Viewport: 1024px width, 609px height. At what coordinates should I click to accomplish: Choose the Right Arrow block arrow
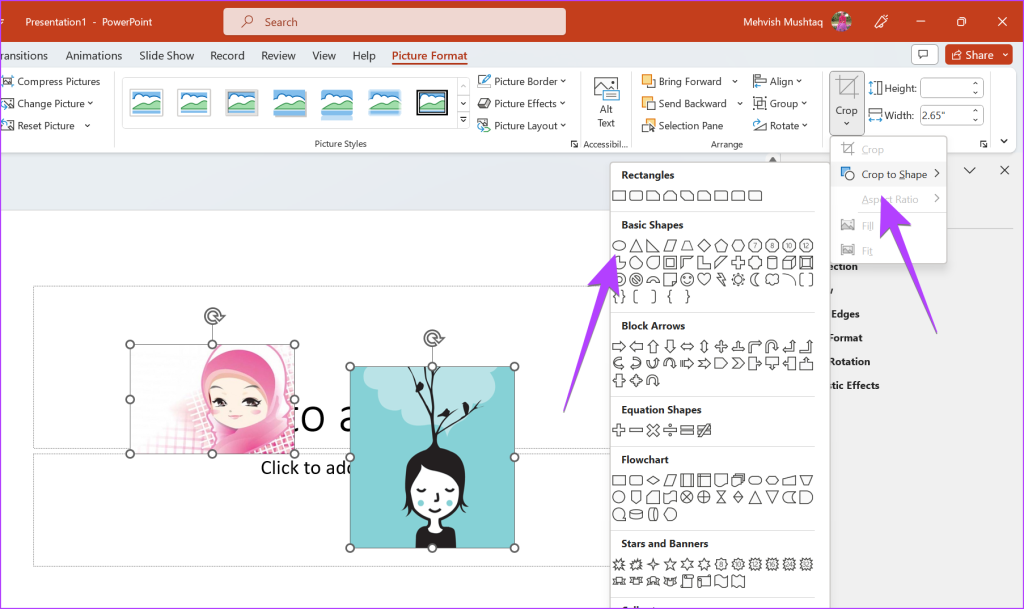(618, 347)
